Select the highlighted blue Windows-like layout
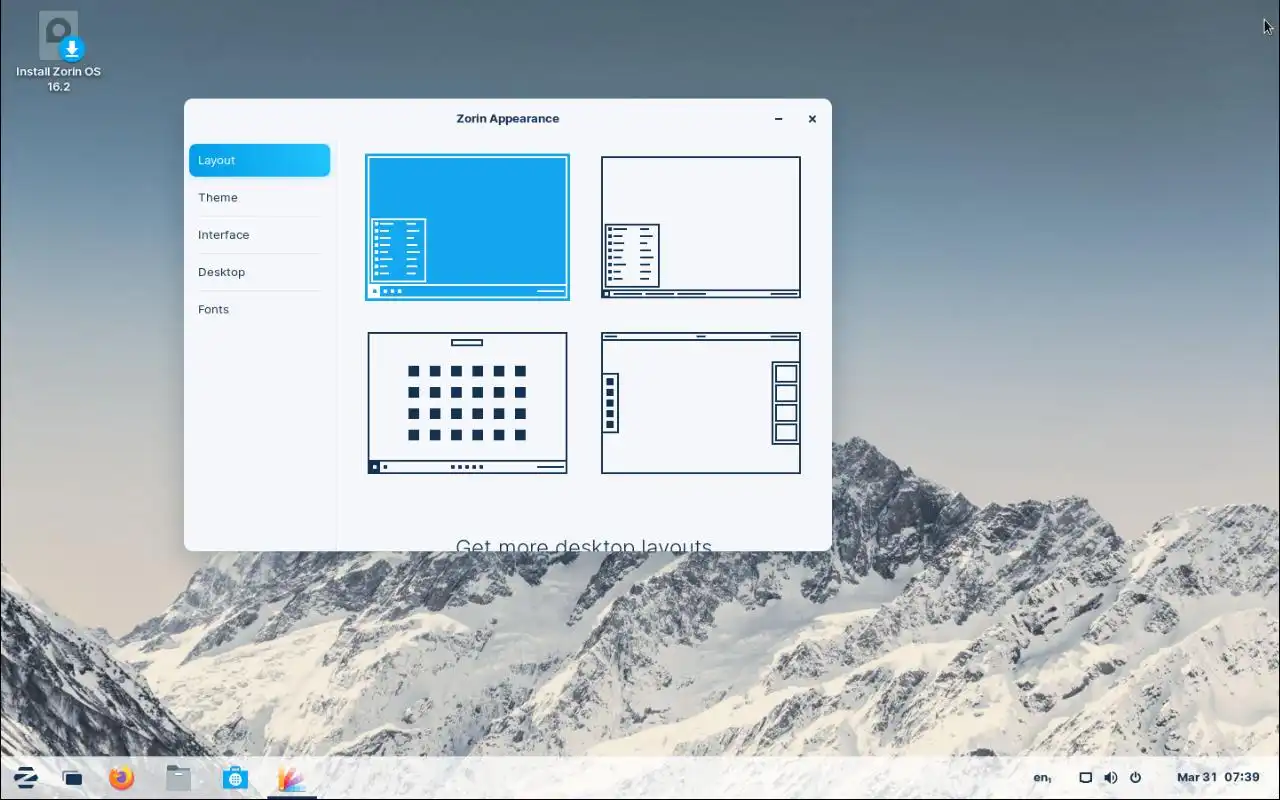Viewport: 1280px width, 800px height. (467, 227)
